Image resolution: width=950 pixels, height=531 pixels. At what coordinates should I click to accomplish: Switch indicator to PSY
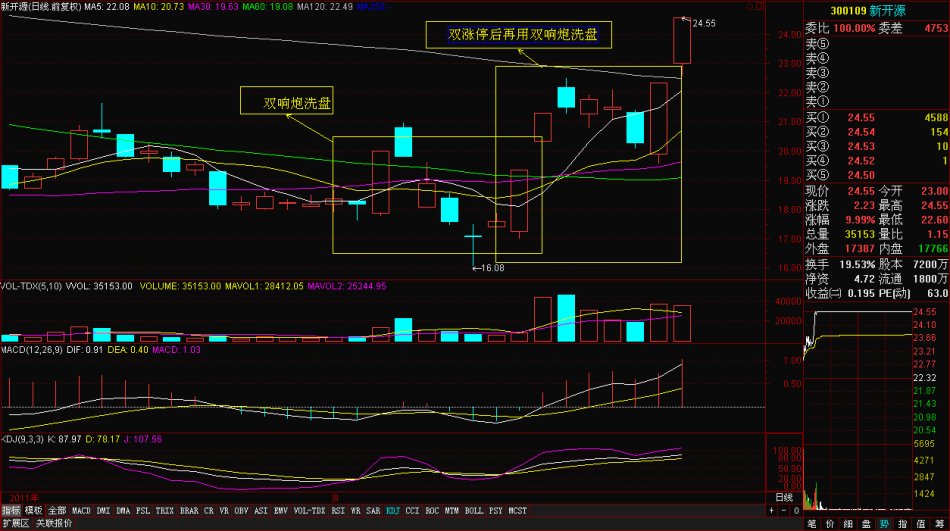(496, 511)
